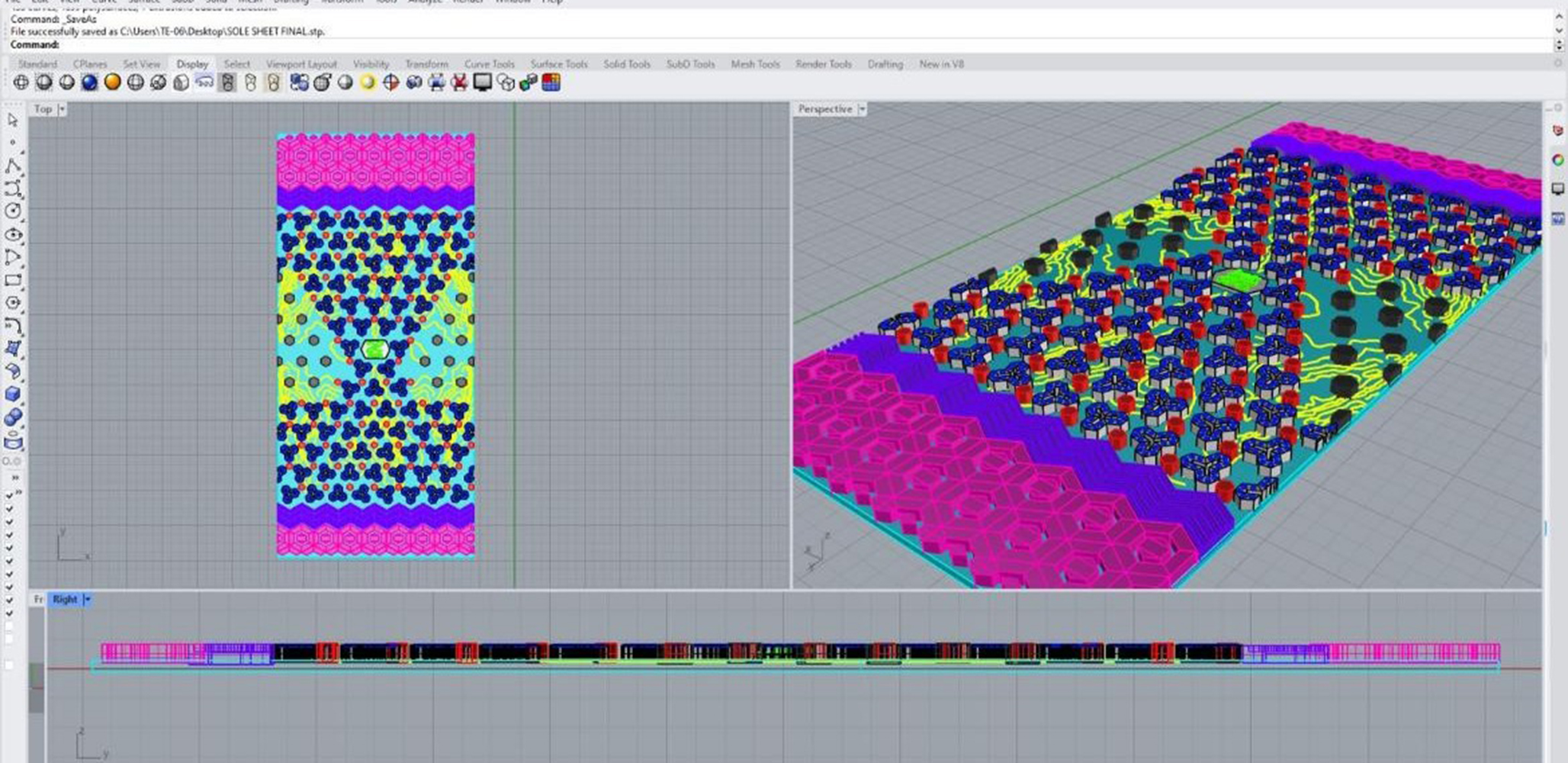1568x763 pixels.
Task: Toggle the first checkmark in left sidebar
Action: point(9,495)
